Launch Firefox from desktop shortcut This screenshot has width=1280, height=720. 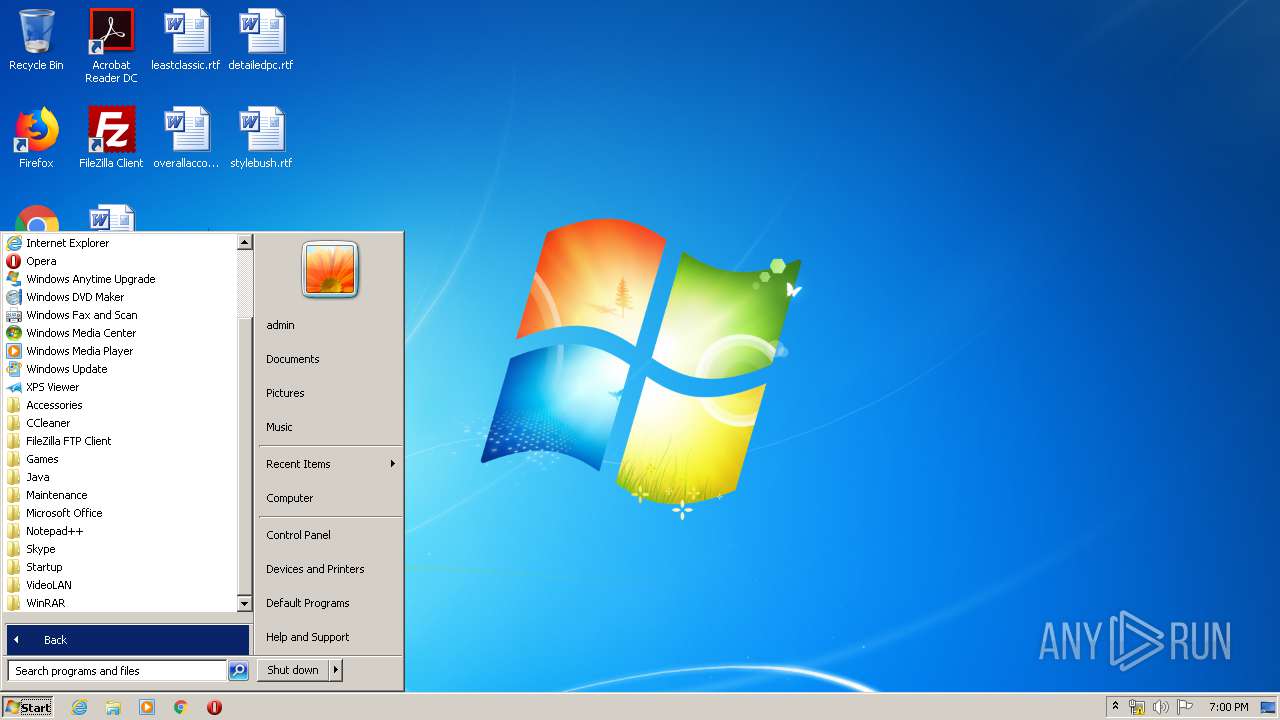tap(36, 138)
